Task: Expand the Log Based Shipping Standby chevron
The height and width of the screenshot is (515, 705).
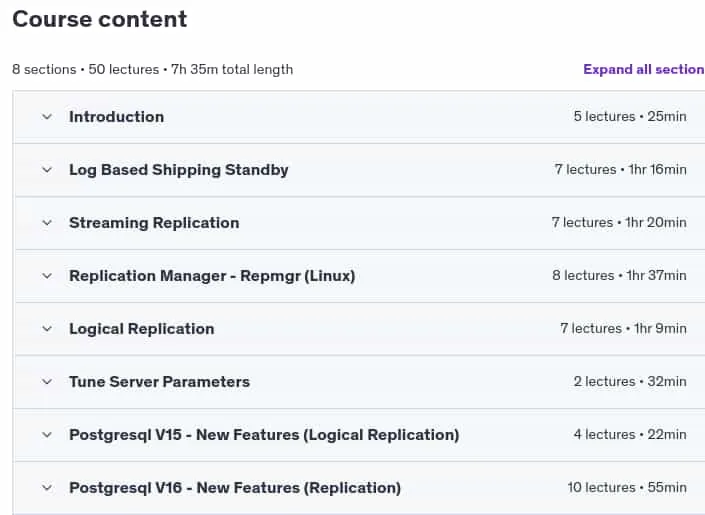Action: pyautogui.click(x=47, y=170)
